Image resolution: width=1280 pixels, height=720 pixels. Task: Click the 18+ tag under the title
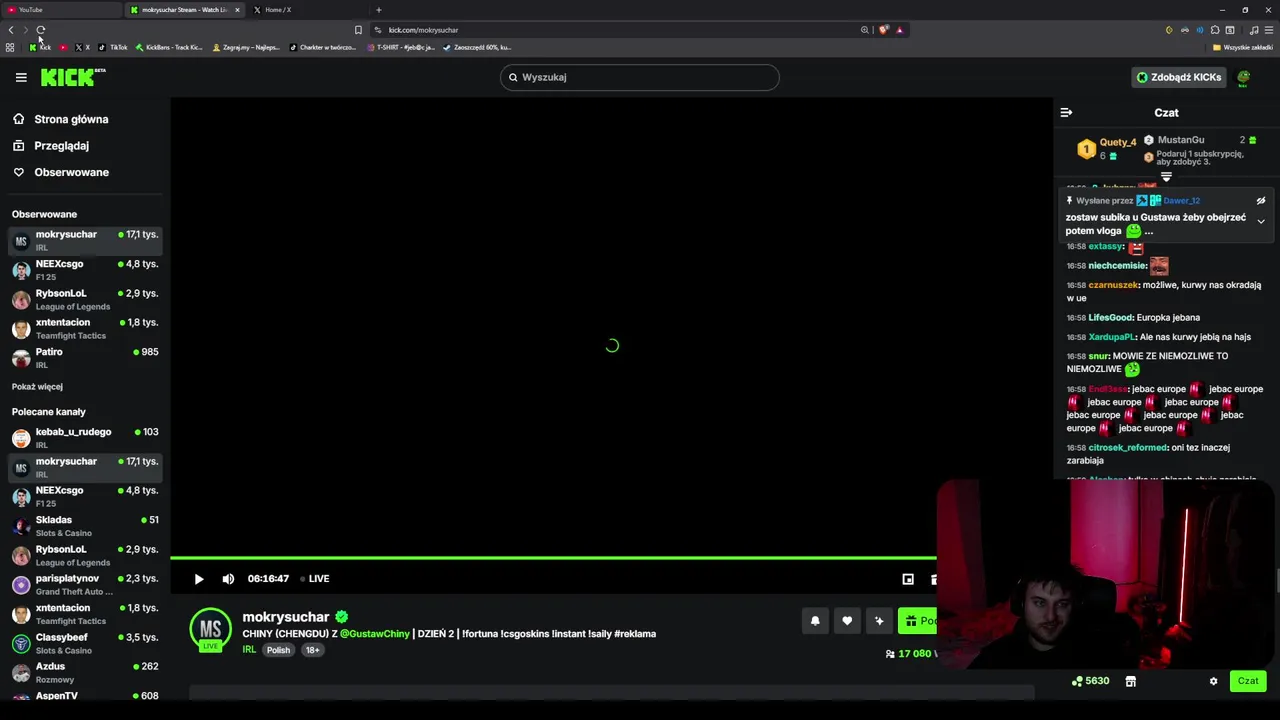(312, 650)
